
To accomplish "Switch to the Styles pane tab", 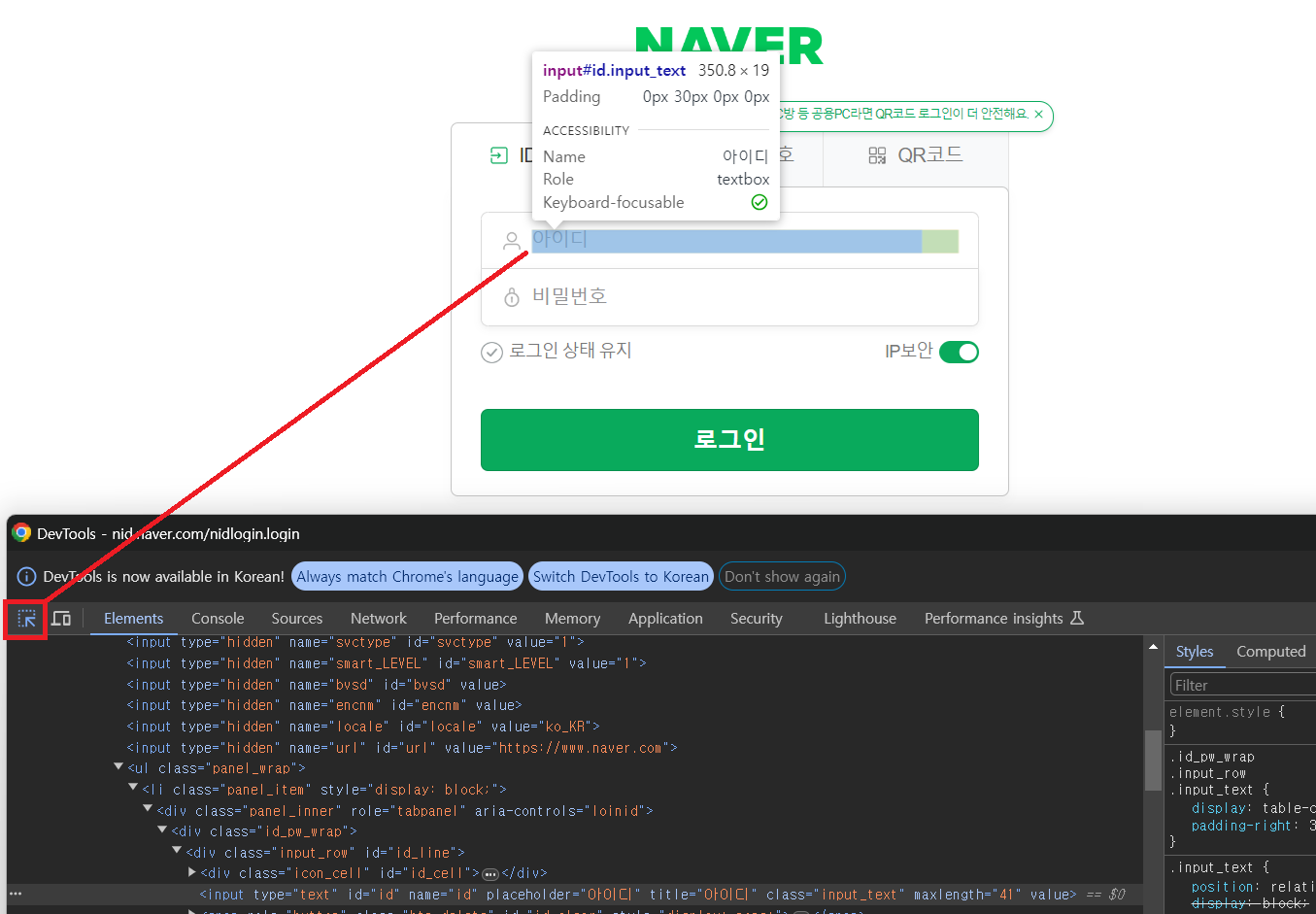I will coord(1195,652).
